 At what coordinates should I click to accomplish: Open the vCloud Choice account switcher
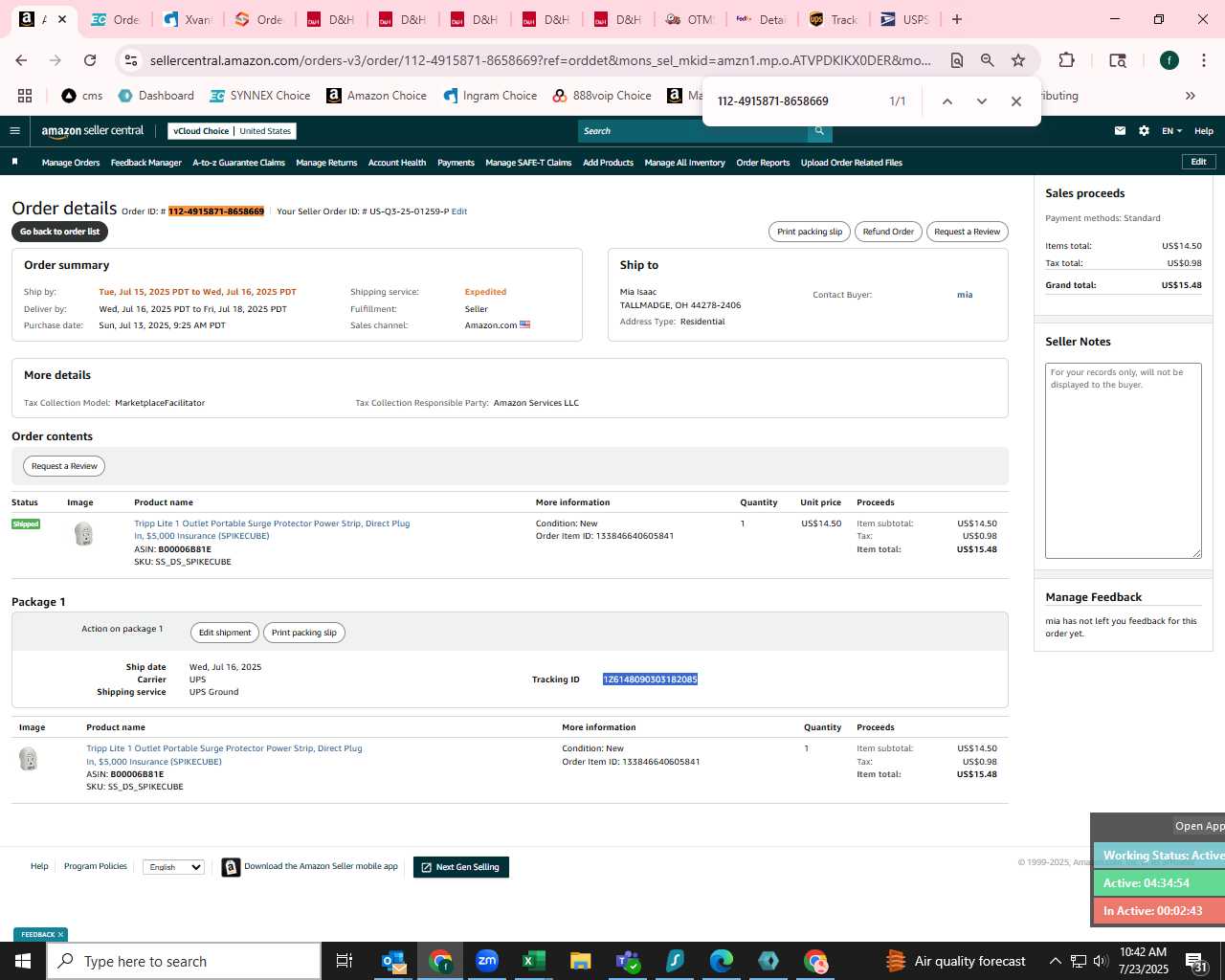click(232, 131)
